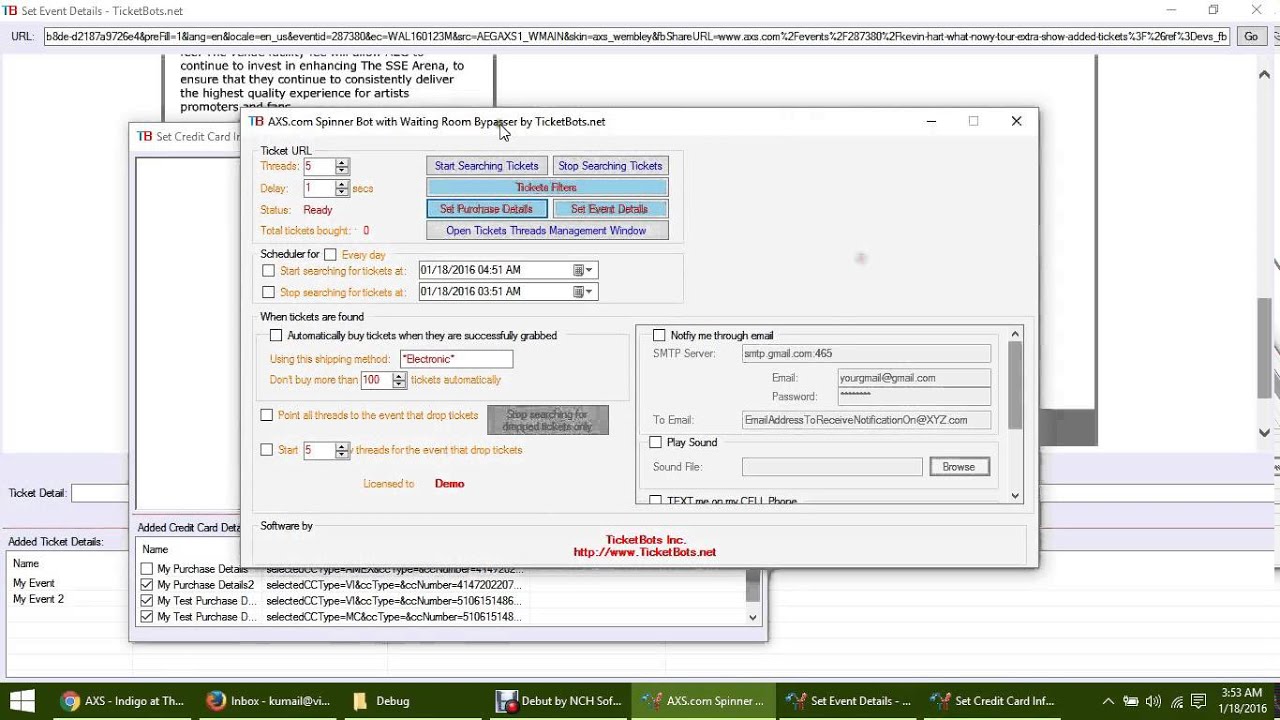This screenshot has width=1280, height=720.
Task: Check Start searching for tickets at
Action: point(268,271)
